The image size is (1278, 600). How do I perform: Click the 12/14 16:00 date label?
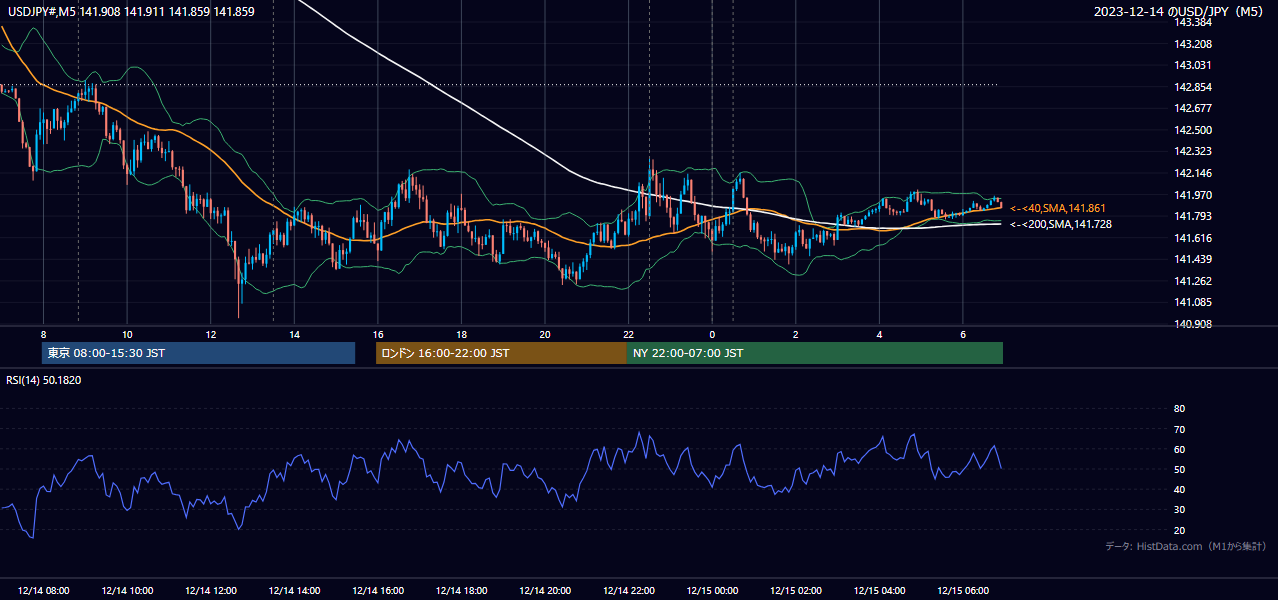[378, 591]
